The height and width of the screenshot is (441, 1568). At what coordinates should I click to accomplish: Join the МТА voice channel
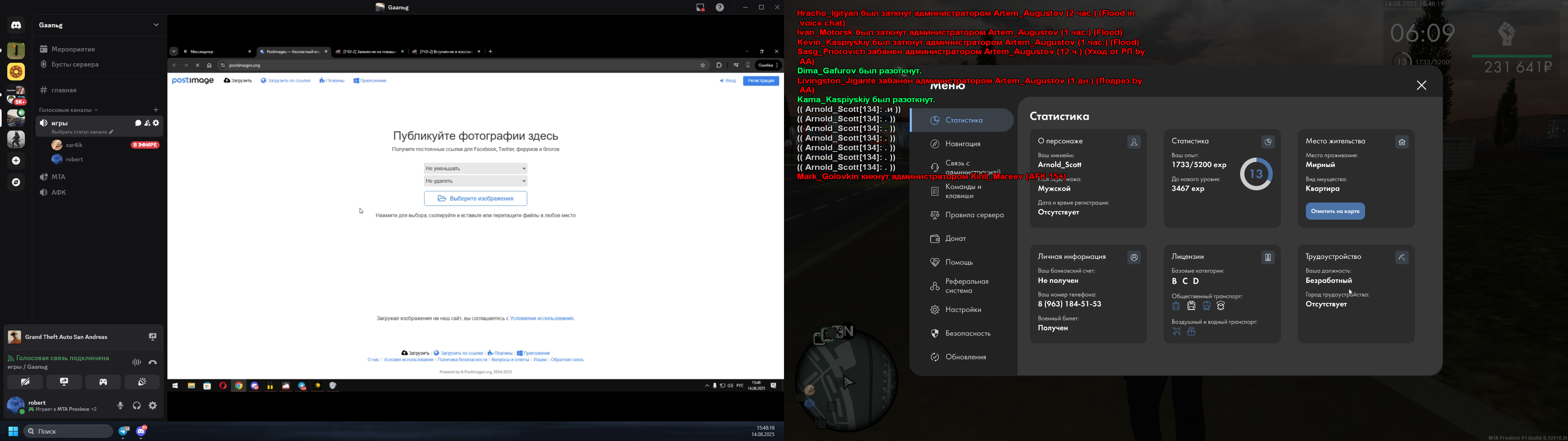point(98,177)
